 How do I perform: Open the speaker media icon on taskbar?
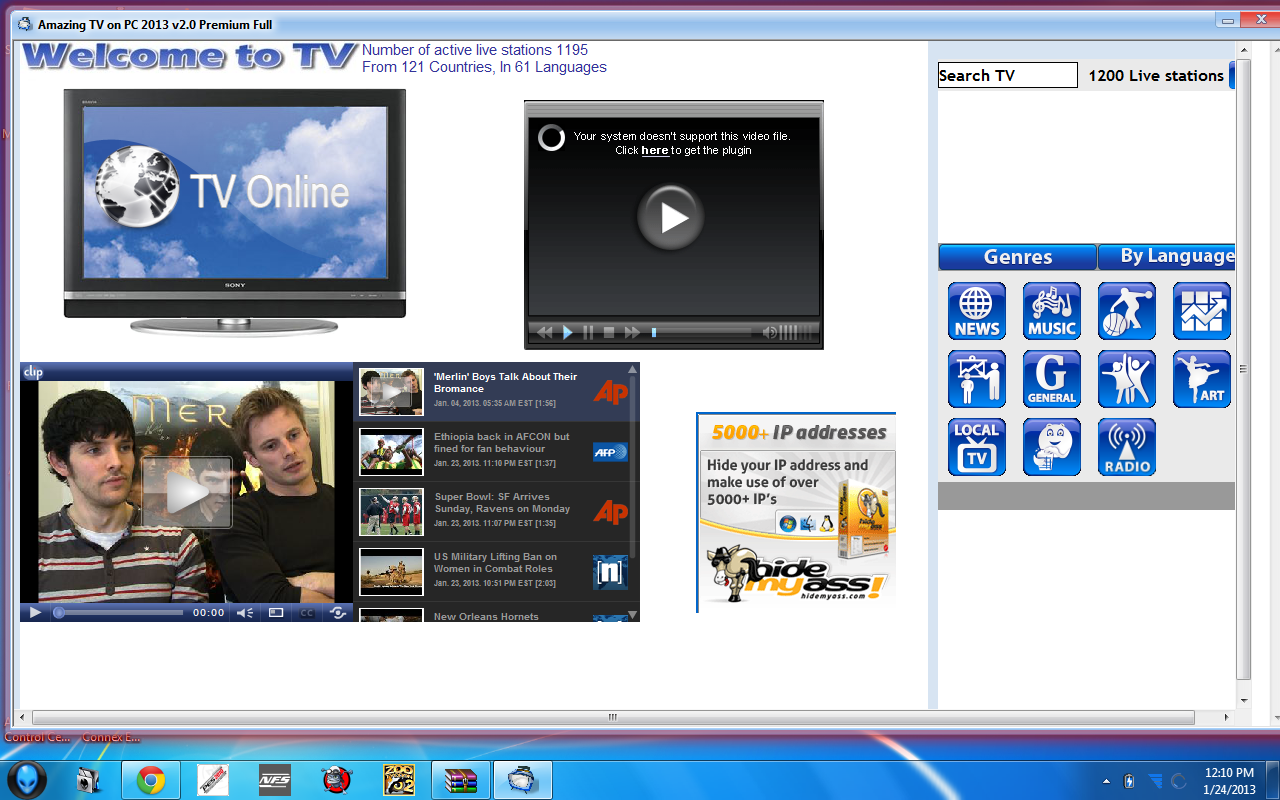coord(89,780)
